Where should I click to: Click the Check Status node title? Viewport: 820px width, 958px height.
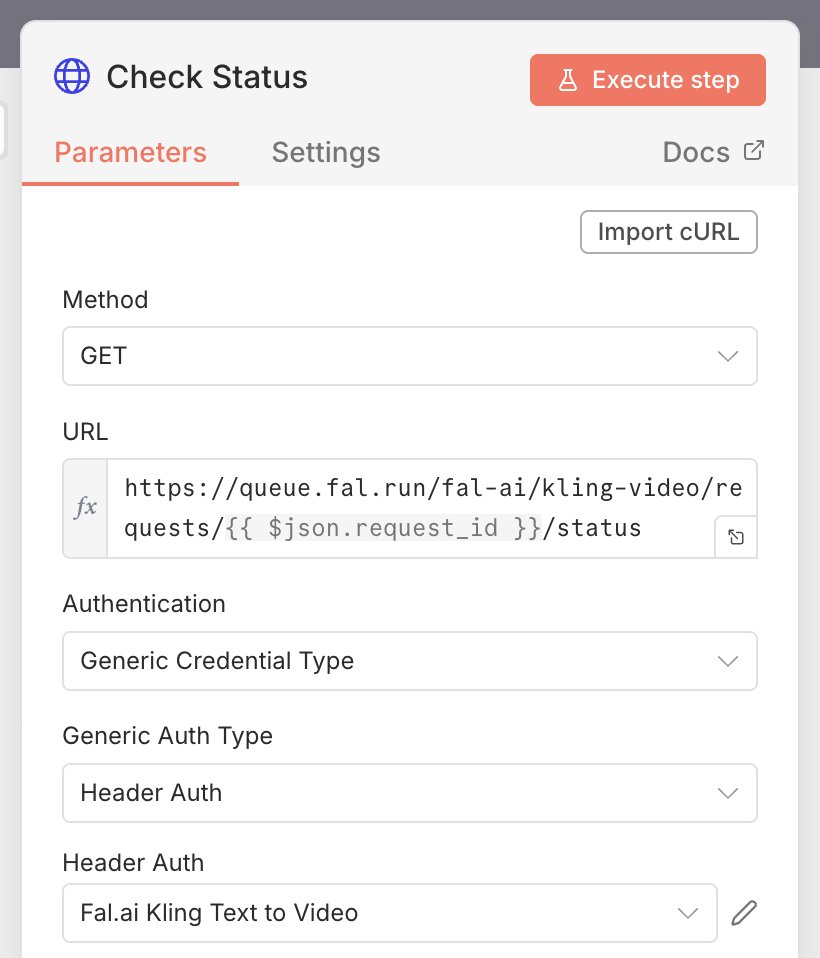[206, 77]
